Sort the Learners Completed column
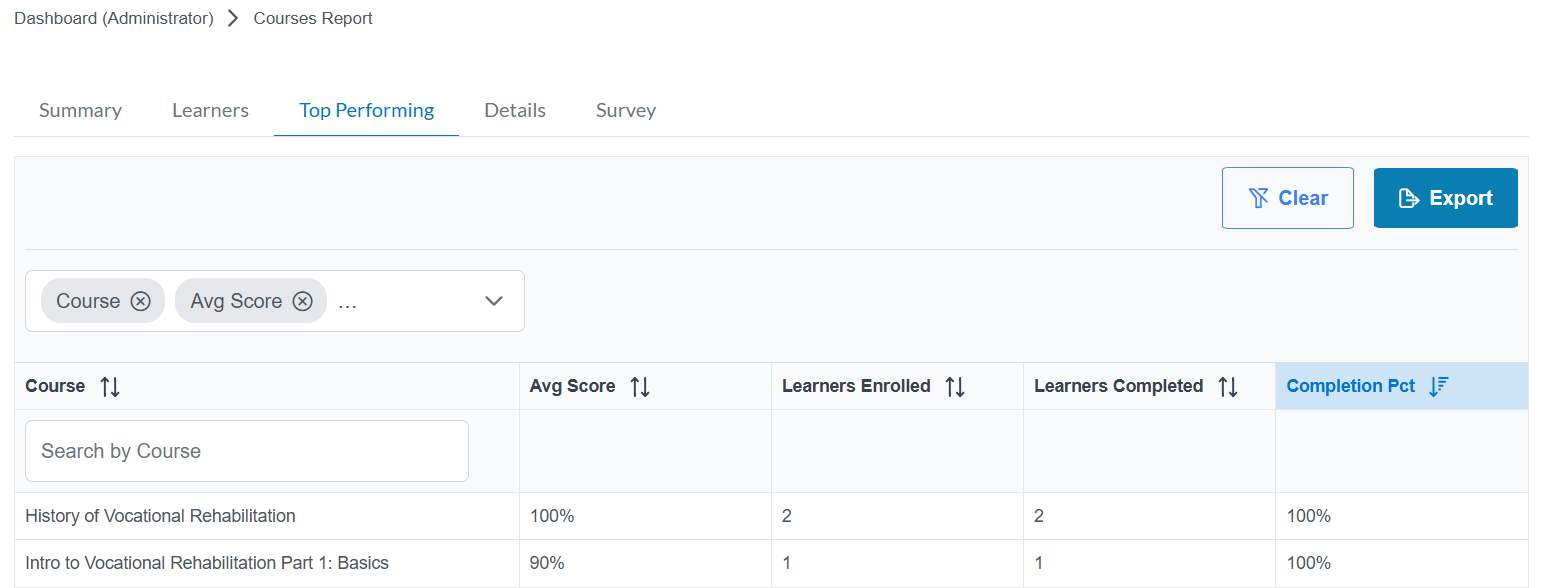The width and height of the screenshot is (1547, 588). click(1229, 386)
